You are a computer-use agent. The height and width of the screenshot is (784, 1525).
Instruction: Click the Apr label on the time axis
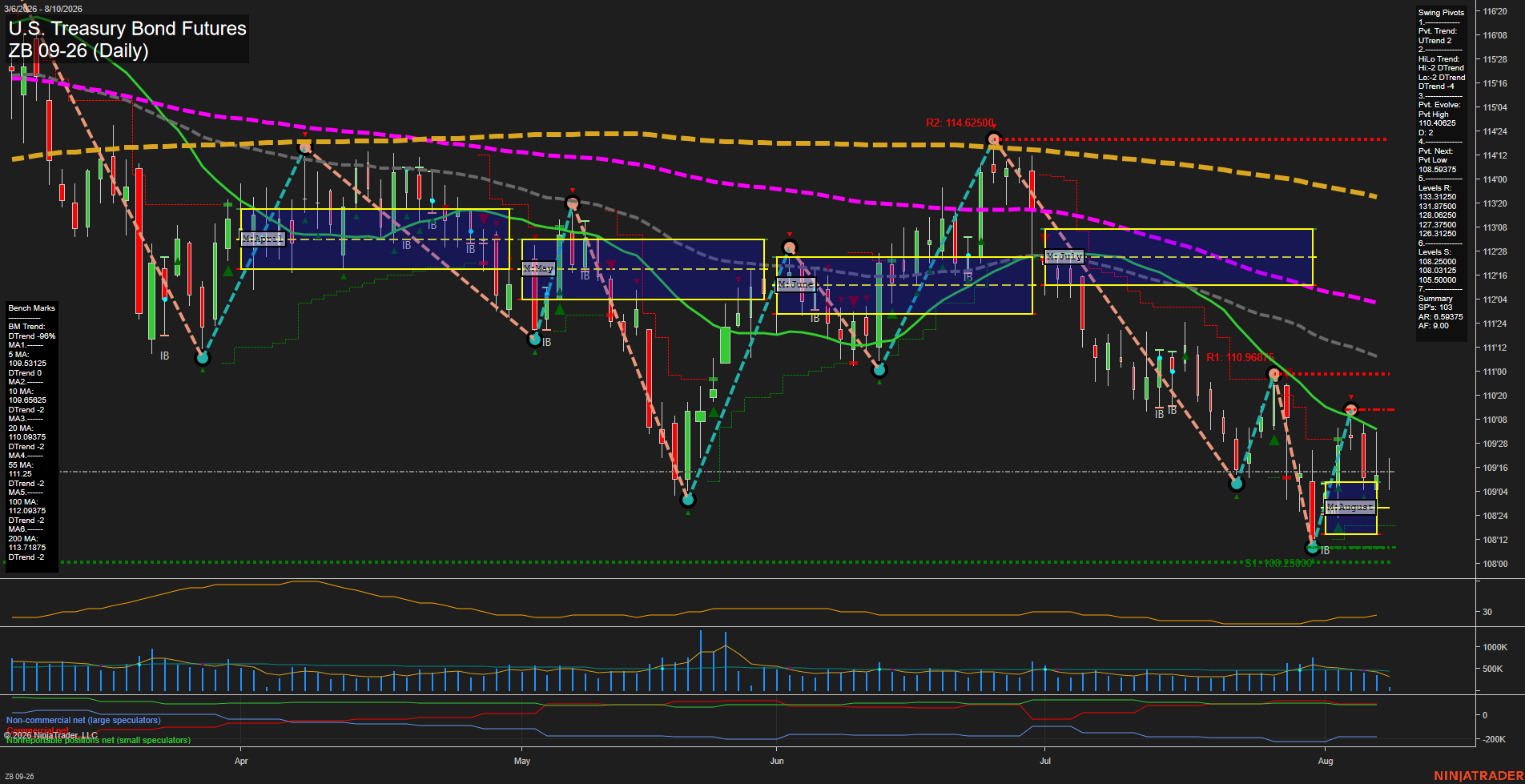[241, 761]
